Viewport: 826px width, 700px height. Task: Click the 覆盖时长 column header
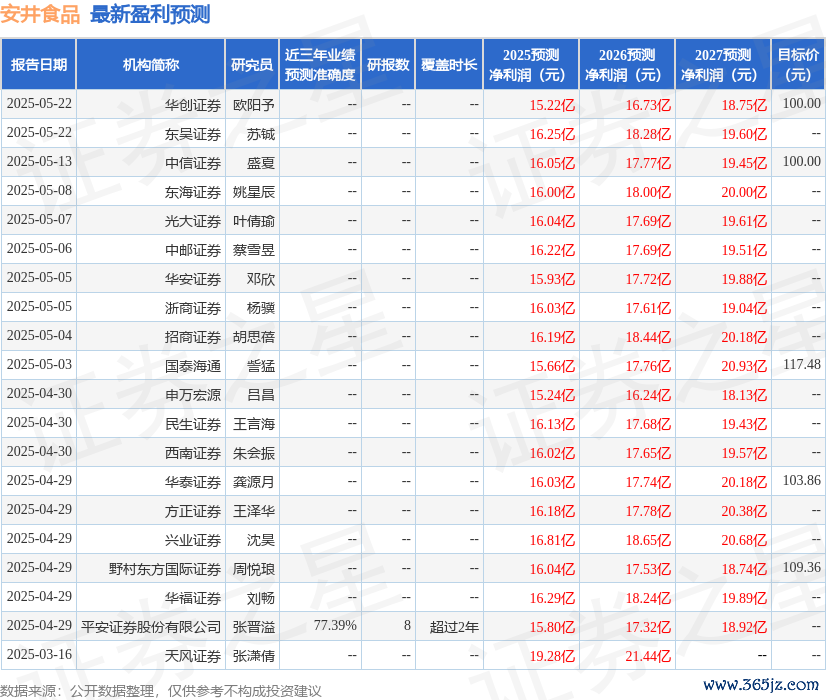pos(449,64)
